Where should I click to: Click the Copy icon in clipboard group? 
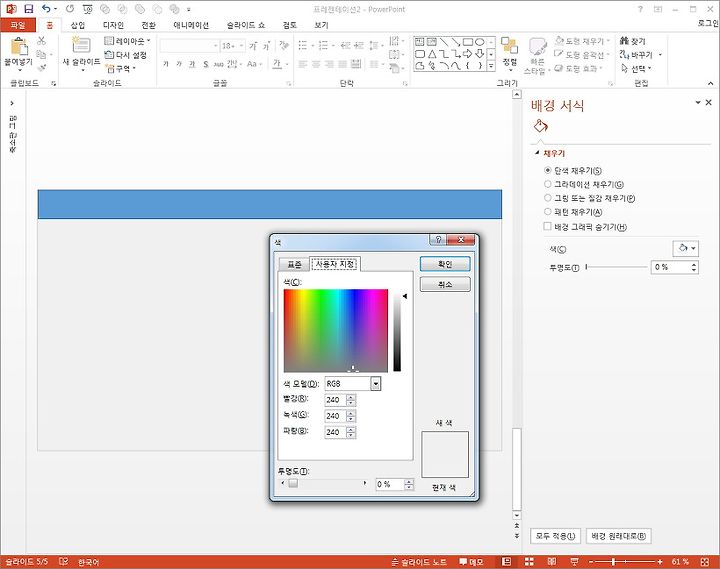coord(41,54)
